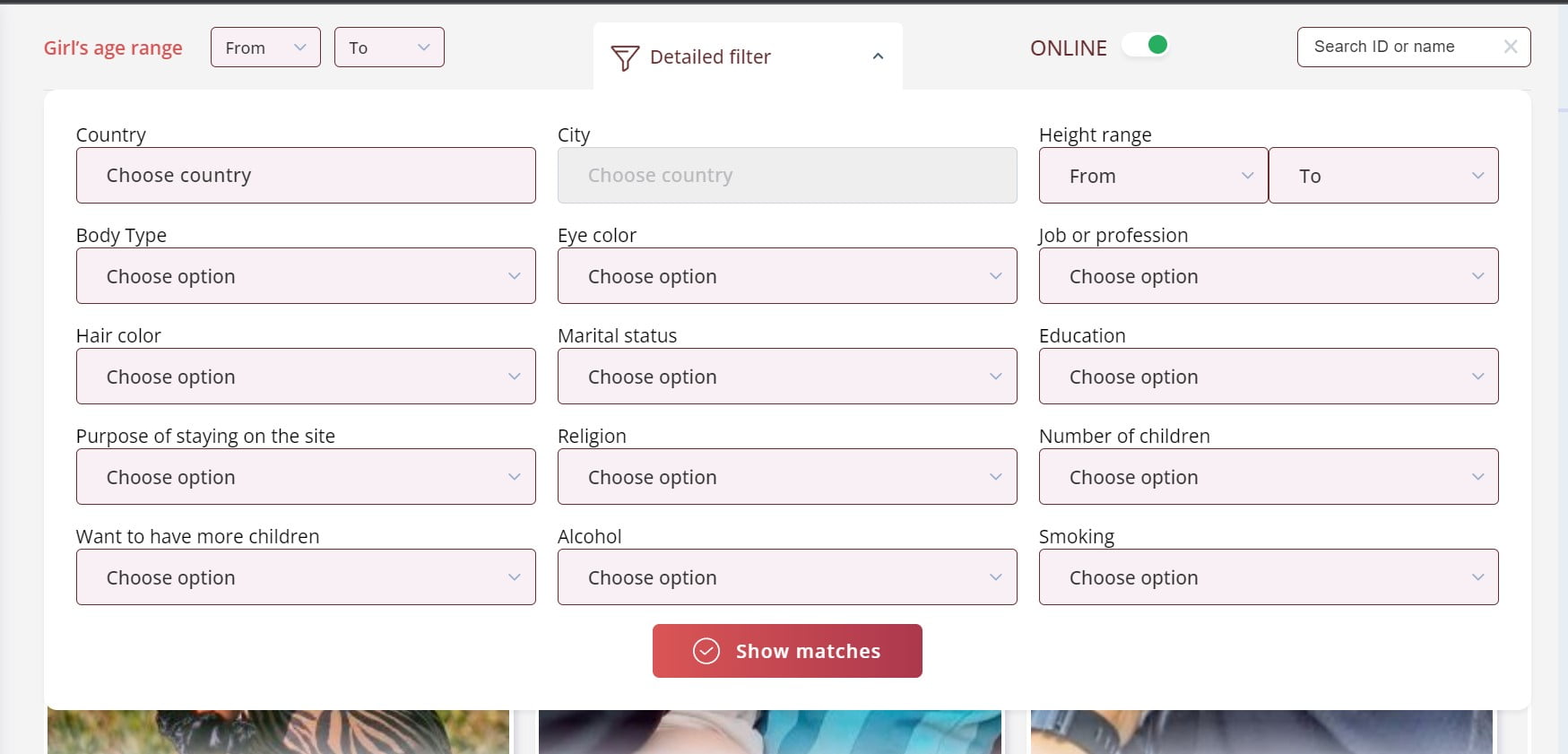Open the age range To dropdown
This screenshot has height=754, width=1568.
click(389, 48)
